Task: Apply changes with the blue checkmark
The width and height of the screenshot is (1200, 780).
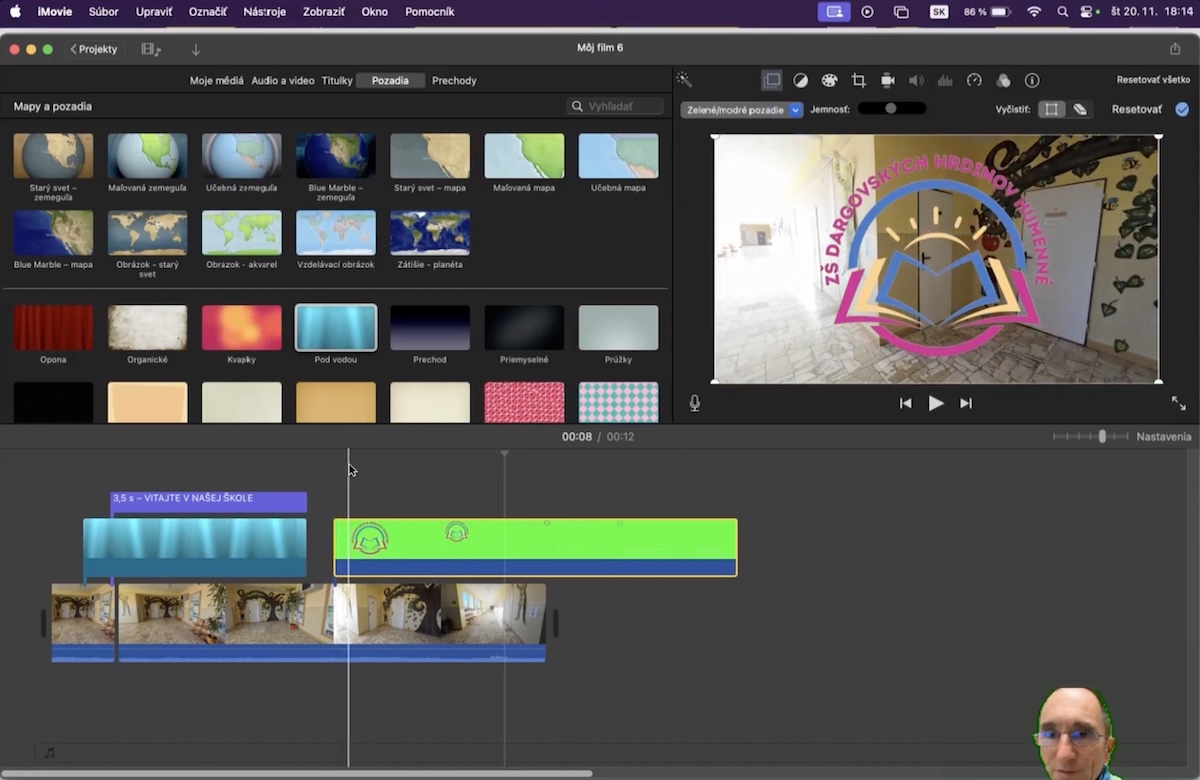Action: pyautogui.click(x=1182, y=109)
